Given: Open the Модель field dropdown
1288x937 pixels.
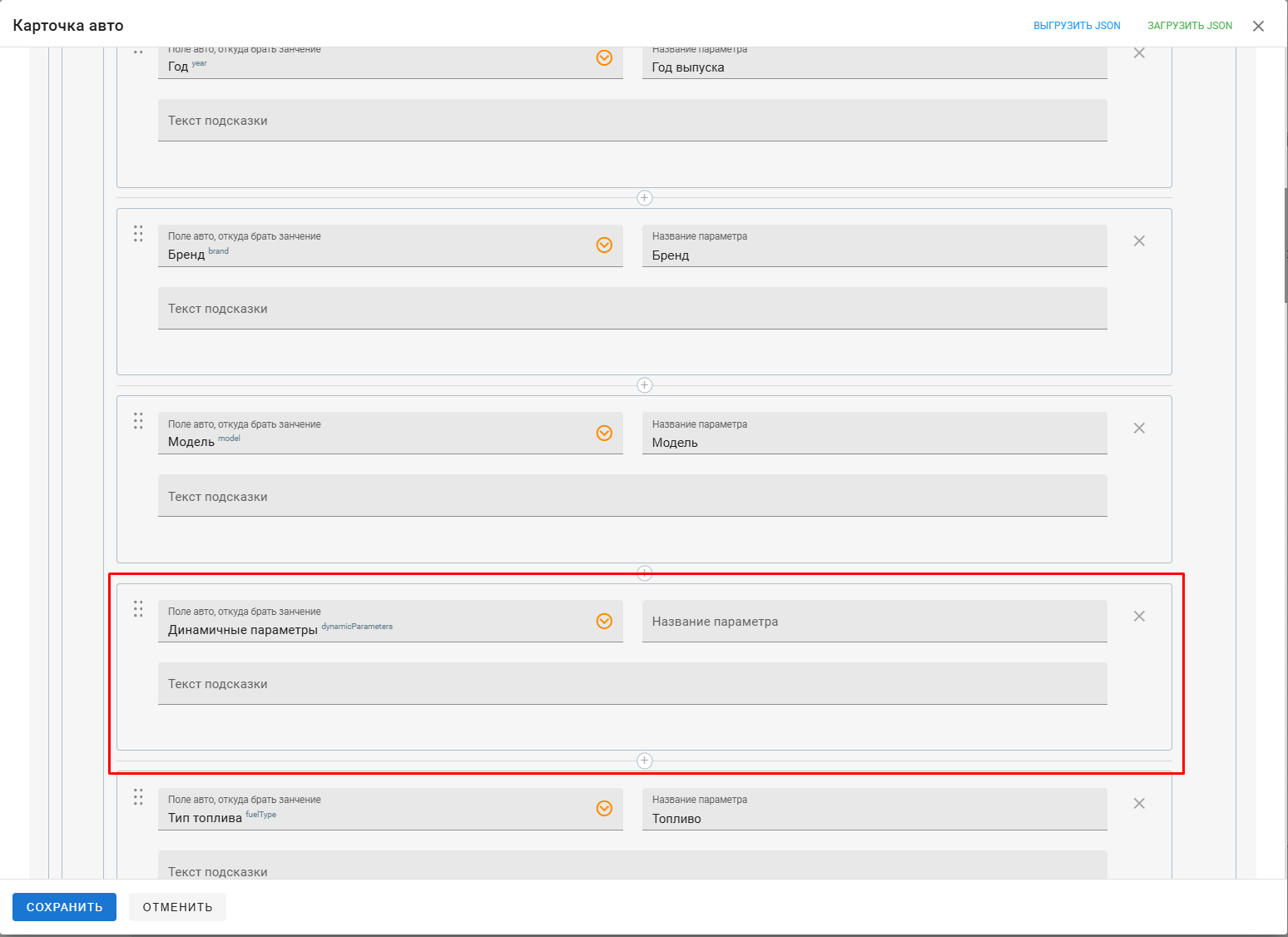Looking at the screenshot, I should (x=604, y=433).
